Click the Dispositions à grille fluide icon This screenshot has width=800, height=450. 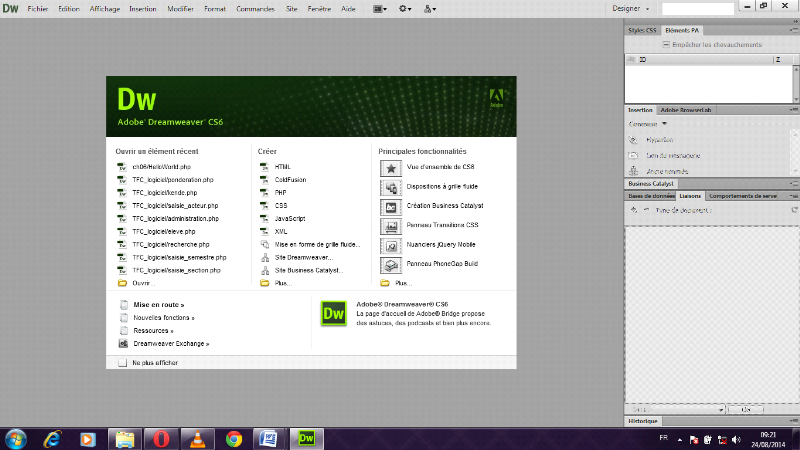(x=390, y=187)
